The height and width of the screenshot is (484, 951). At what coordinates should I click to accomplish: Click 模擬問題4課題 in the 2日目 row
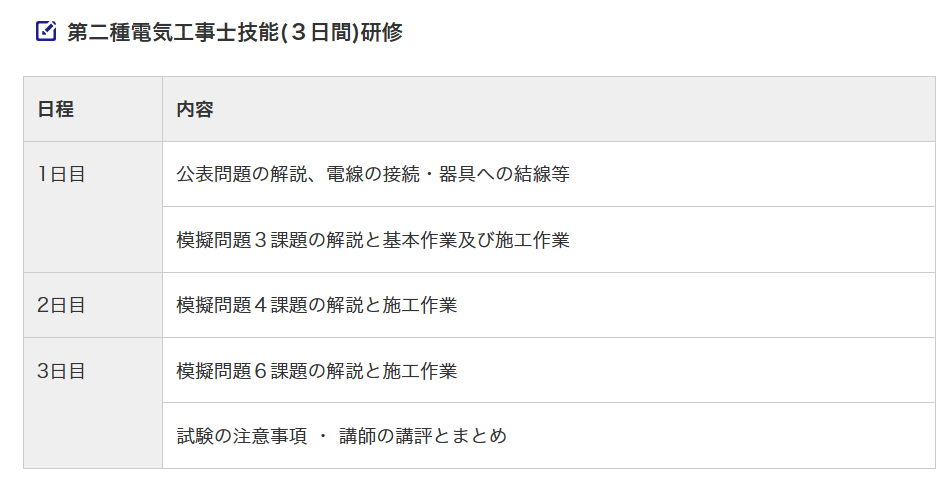[x=236, y=305]
